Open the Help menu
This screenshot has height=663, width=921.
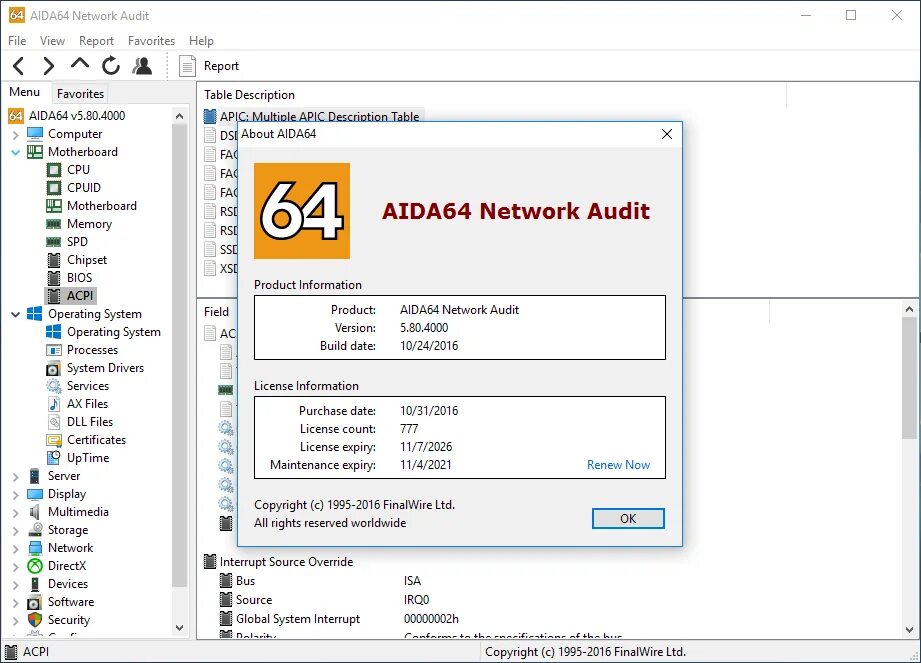click(x=201, y=41)
